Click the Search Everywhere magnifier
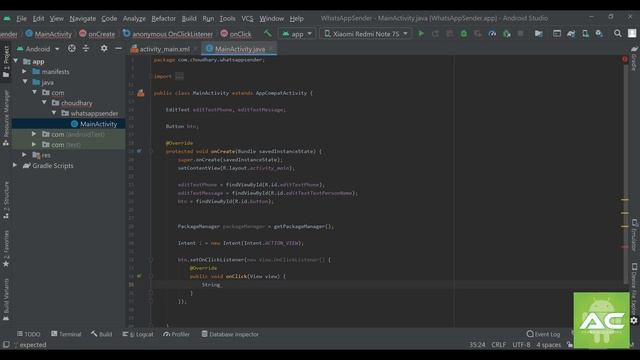 click(x=618, y=33)
